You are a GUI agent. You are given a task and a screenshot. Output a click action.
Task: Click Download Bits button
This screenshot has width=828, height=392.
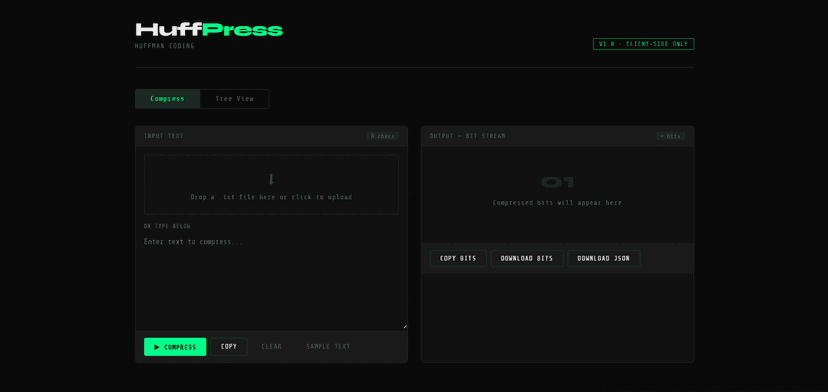(x=527, y=258)
